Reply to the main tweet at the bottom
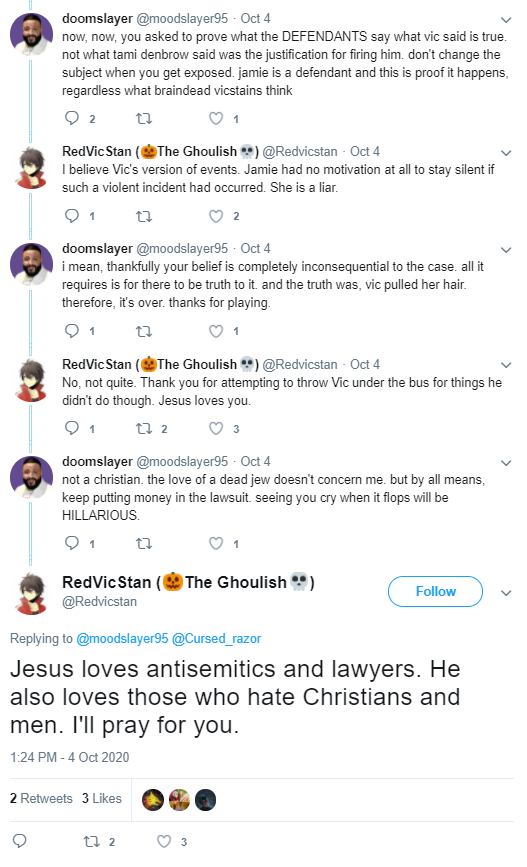 coord(19,841)
